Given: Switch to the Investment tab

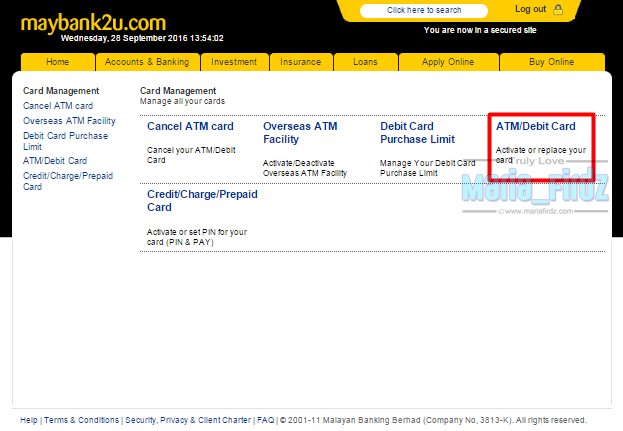Looking at the screenshot, I should pos(234,62).
